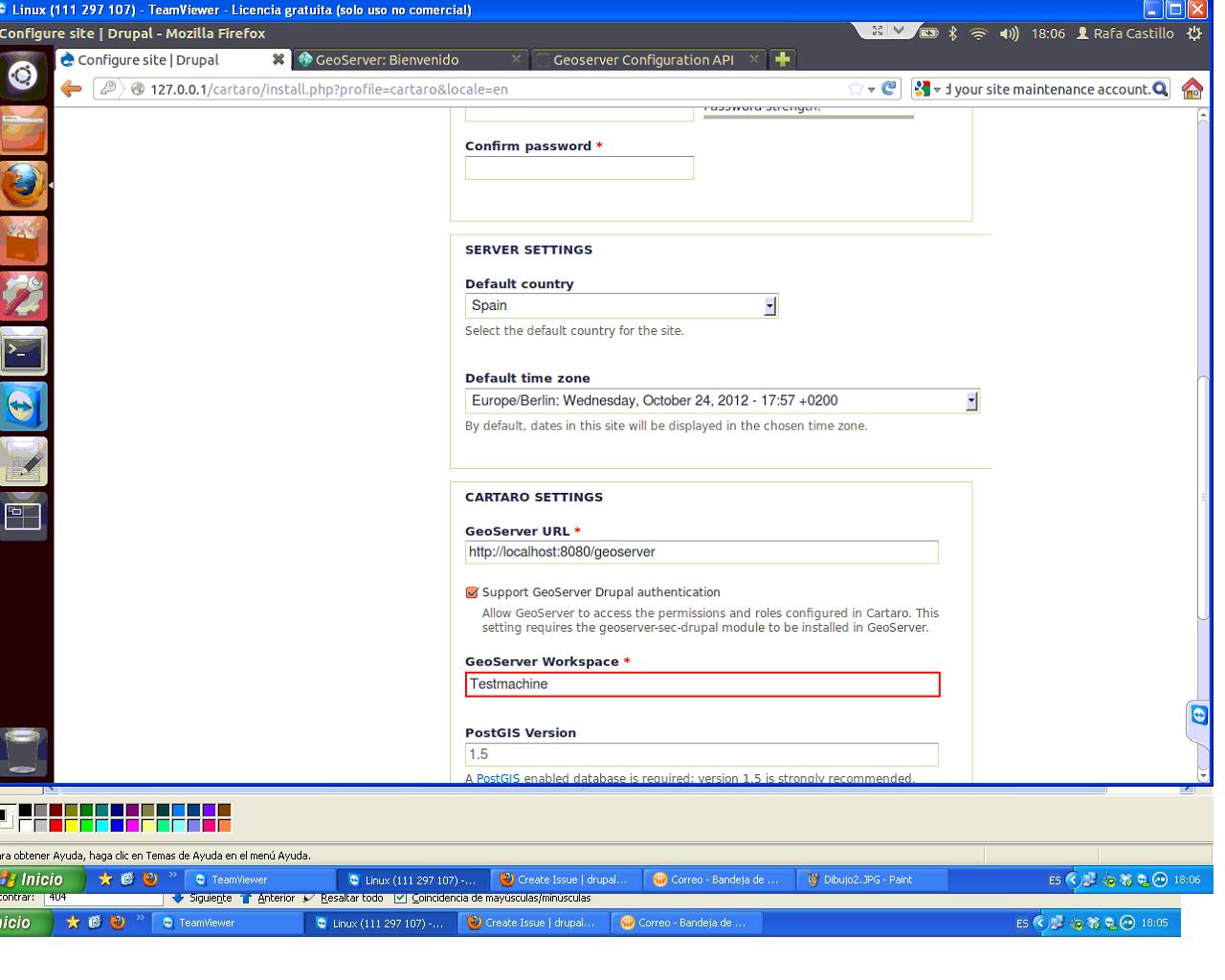This screenshot has width=1225, height=980.
Task: Open the Rafa Castillo user menu
Action: pyautogui.click(x=1125, y=33)
